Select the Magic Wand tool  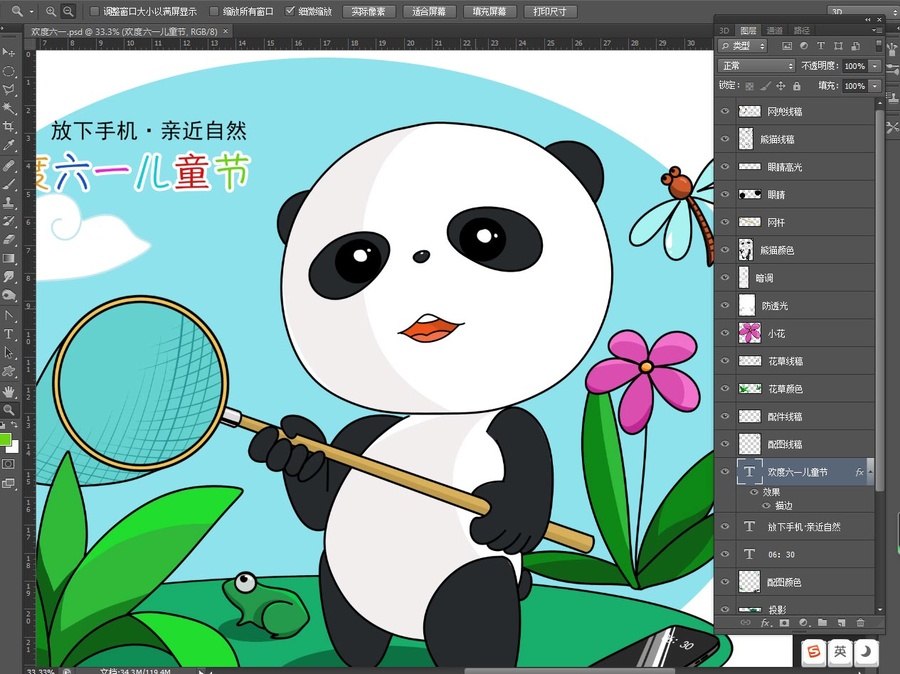[9, 108]
